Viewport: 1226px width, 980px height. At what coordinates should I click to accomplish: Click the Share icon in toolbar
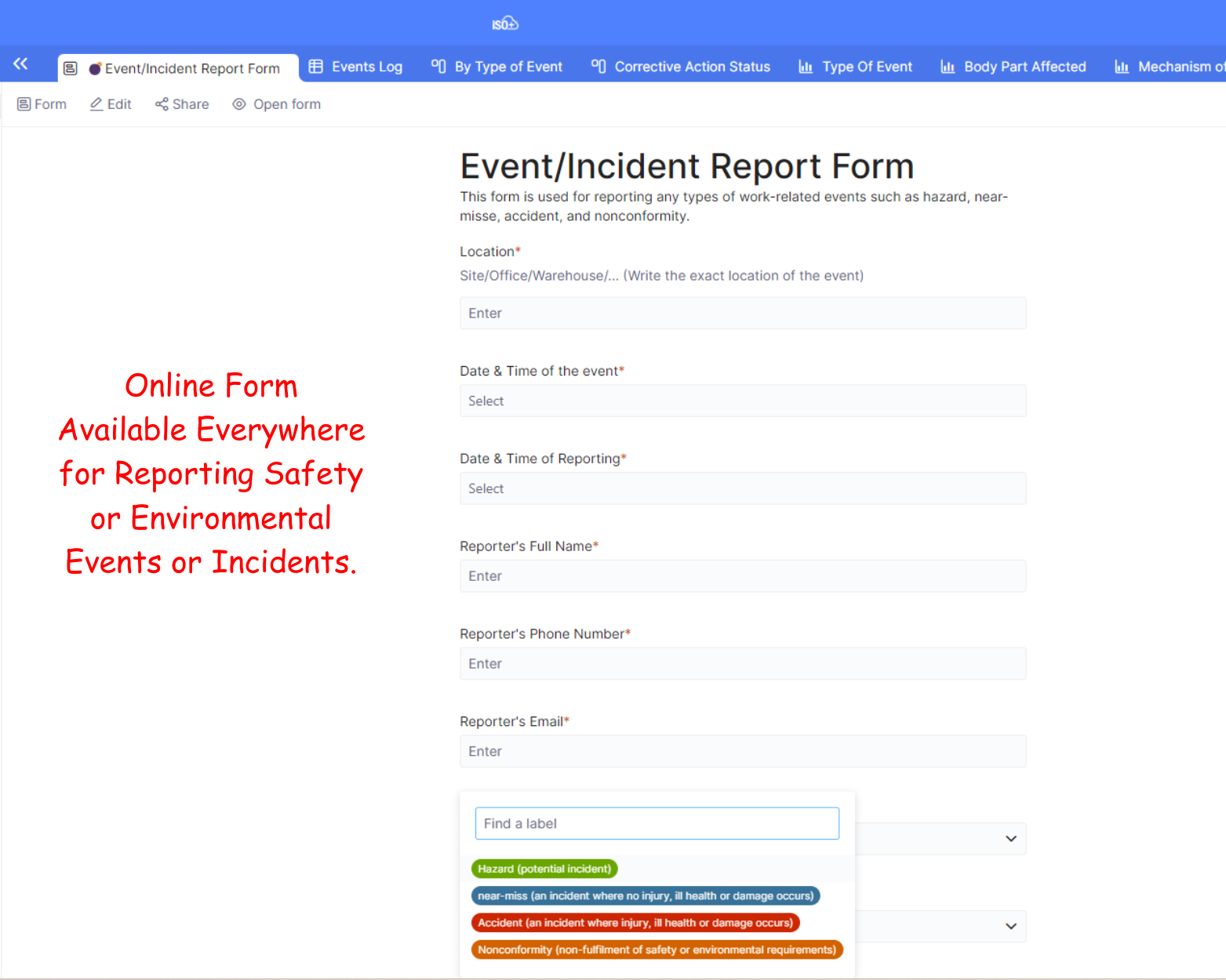pos(162,104)
